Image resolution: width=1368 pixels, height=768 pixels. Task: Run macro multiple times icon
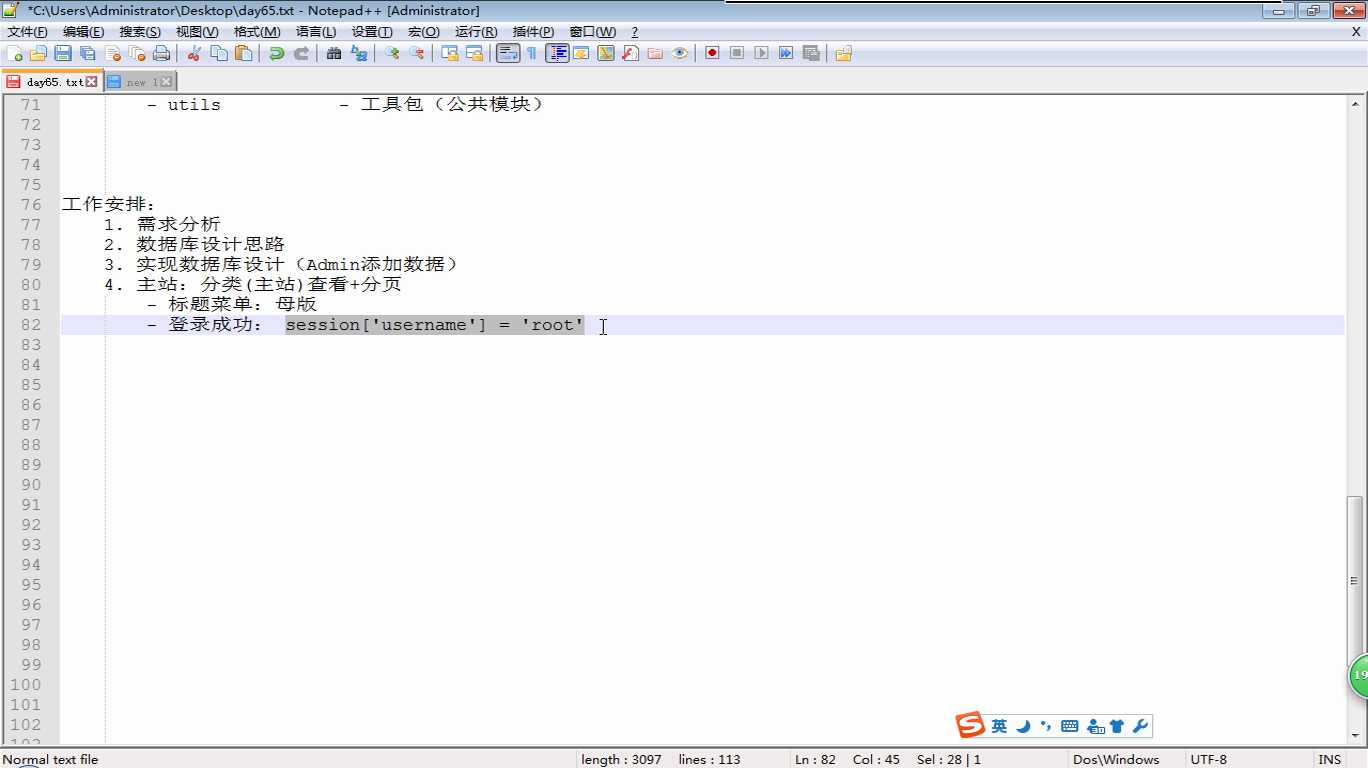(x=786, y=53)
